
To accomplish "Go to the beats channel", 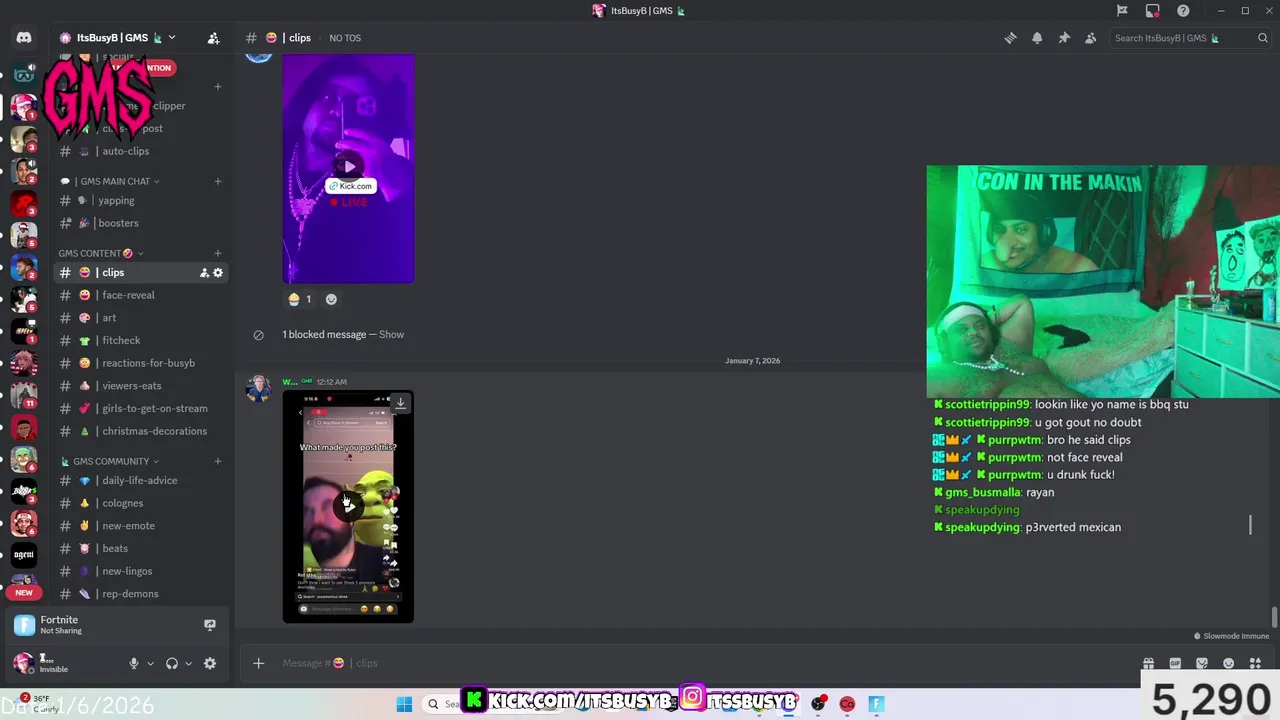I will (141, 548).
